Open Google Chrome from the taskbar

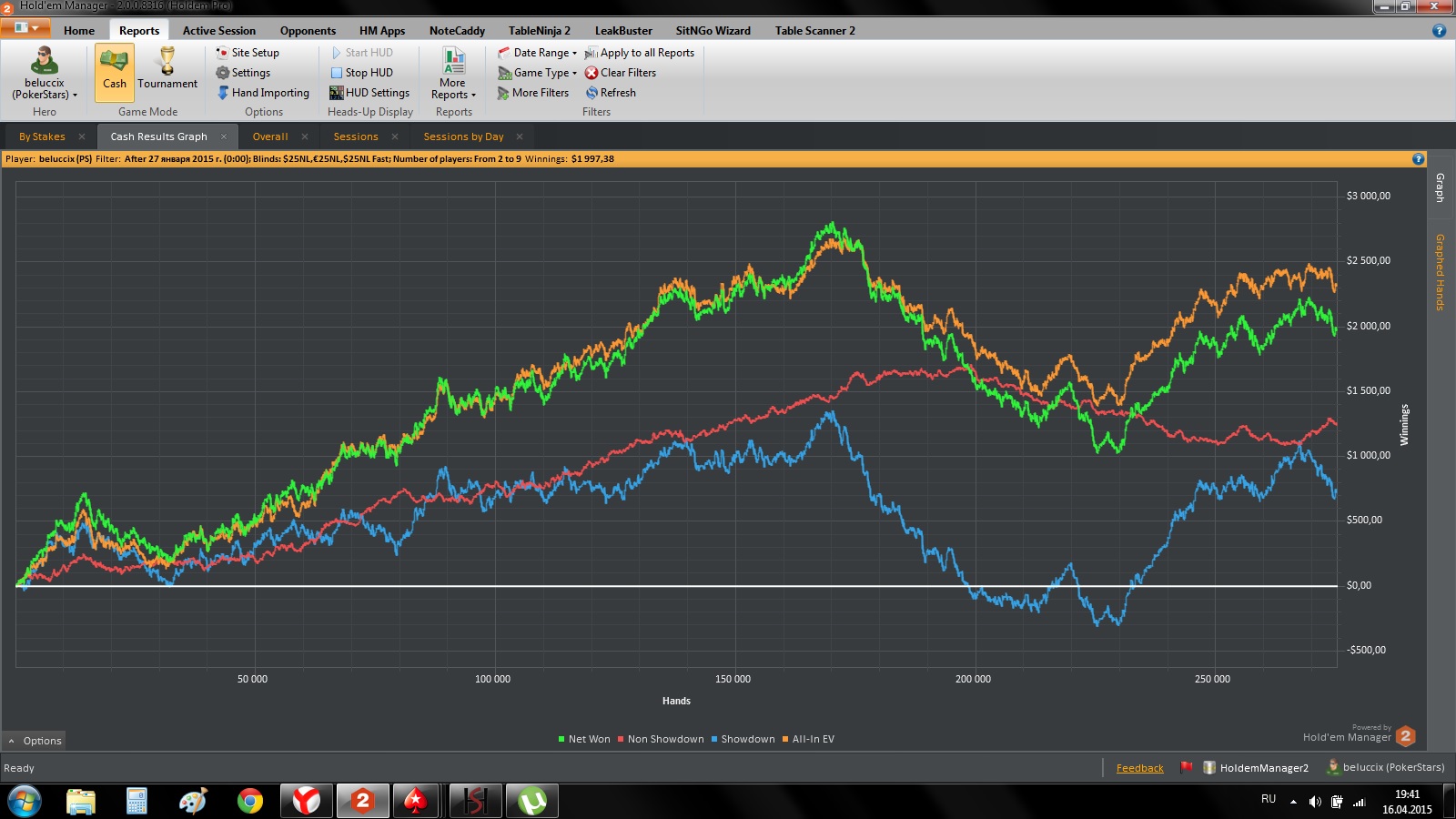[249, 801]
